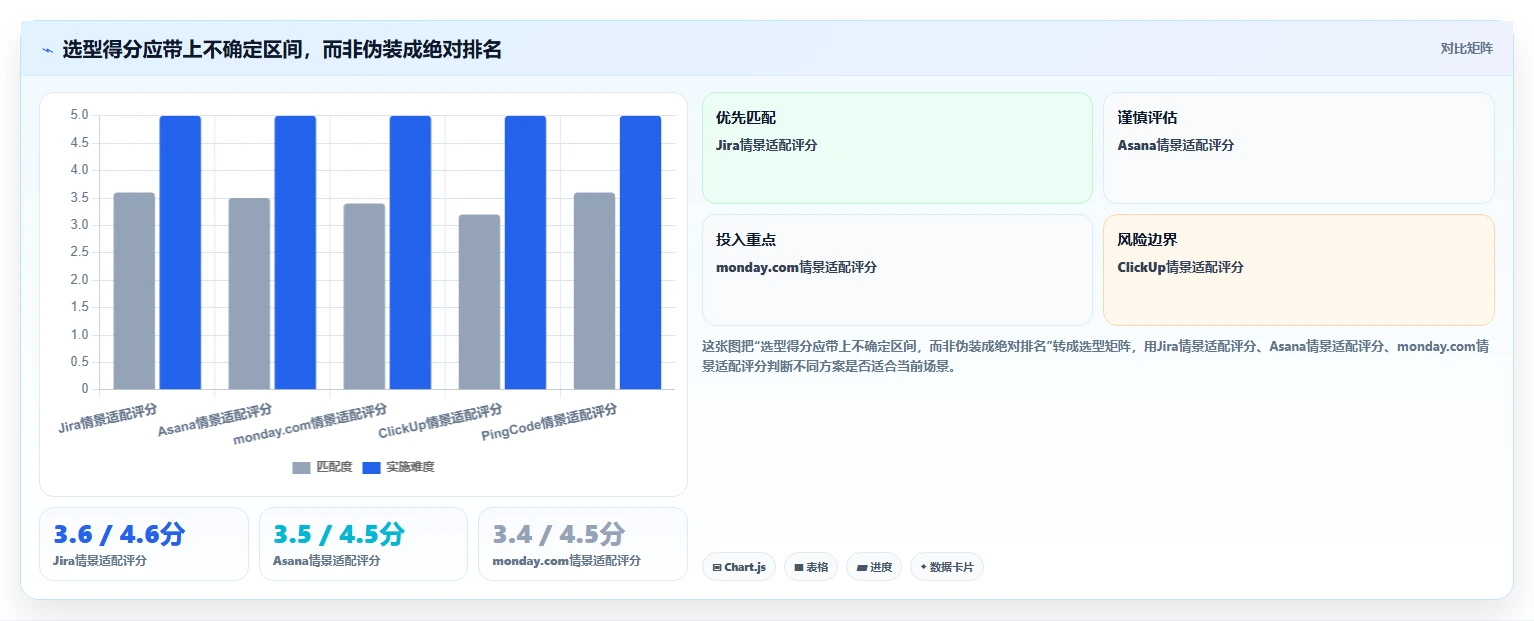Select the 谨慎评估 matrix card
The image size is (1534, 621).
click(1299, 148)
